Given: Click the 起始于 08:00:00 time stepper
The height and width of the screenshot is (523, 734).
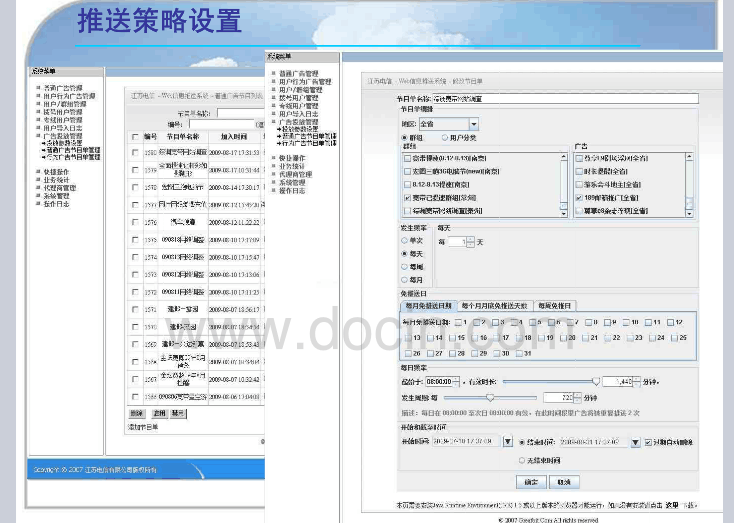Looking at the screenshot, I should (x=456, y=382).
